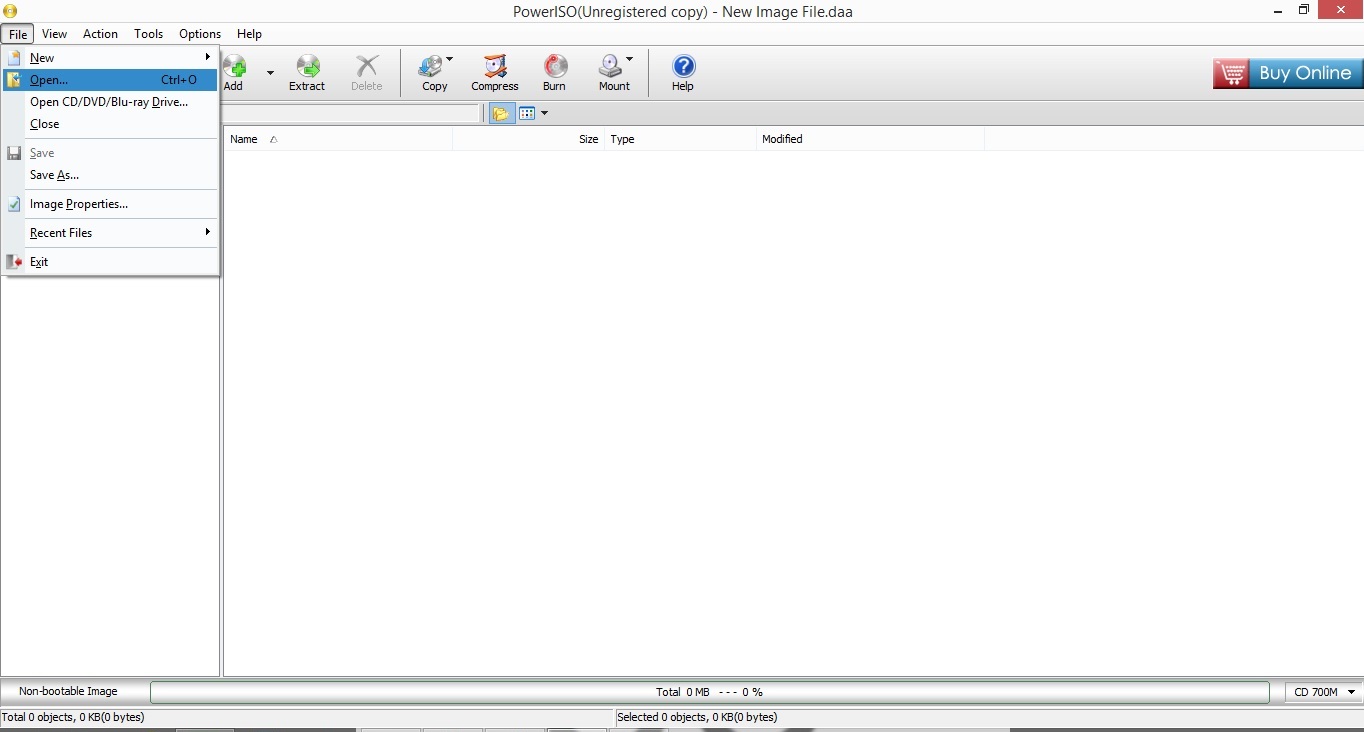Click the Copy disc toolbar icon
Screen dimensions: 1364x732
tap(431, 67)
